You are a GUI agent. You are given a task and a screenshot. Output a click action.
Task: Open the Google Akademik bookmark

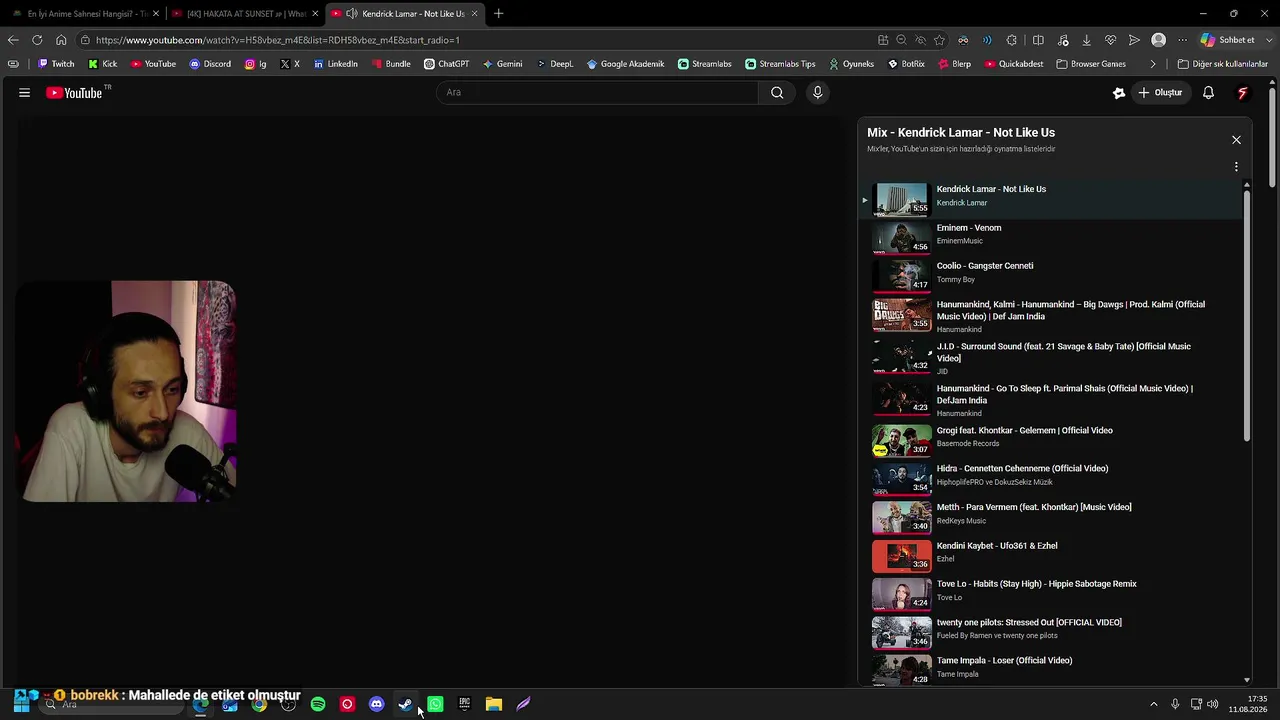point(625,64)
